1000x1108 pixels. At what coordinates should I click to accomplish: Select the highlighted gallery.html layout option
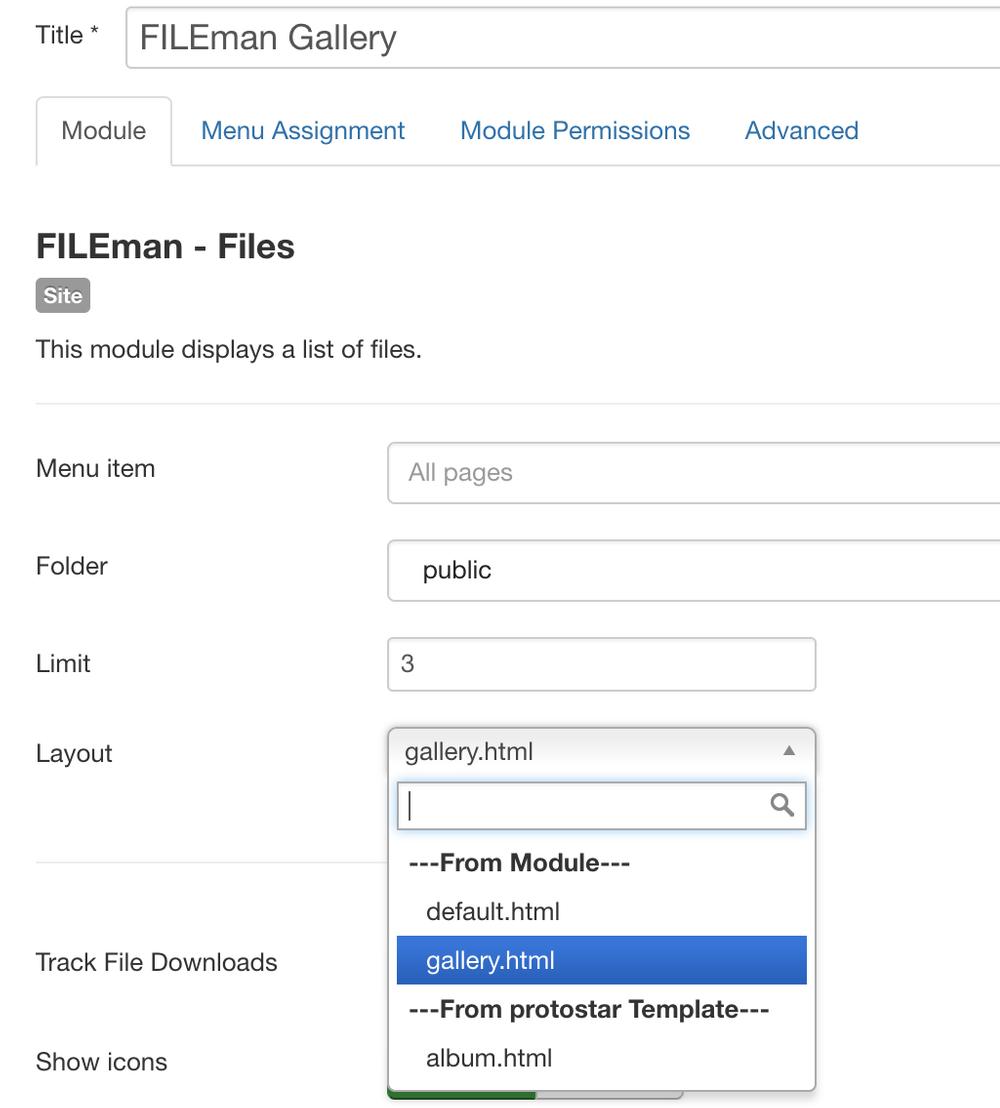(x=489, y=960)
